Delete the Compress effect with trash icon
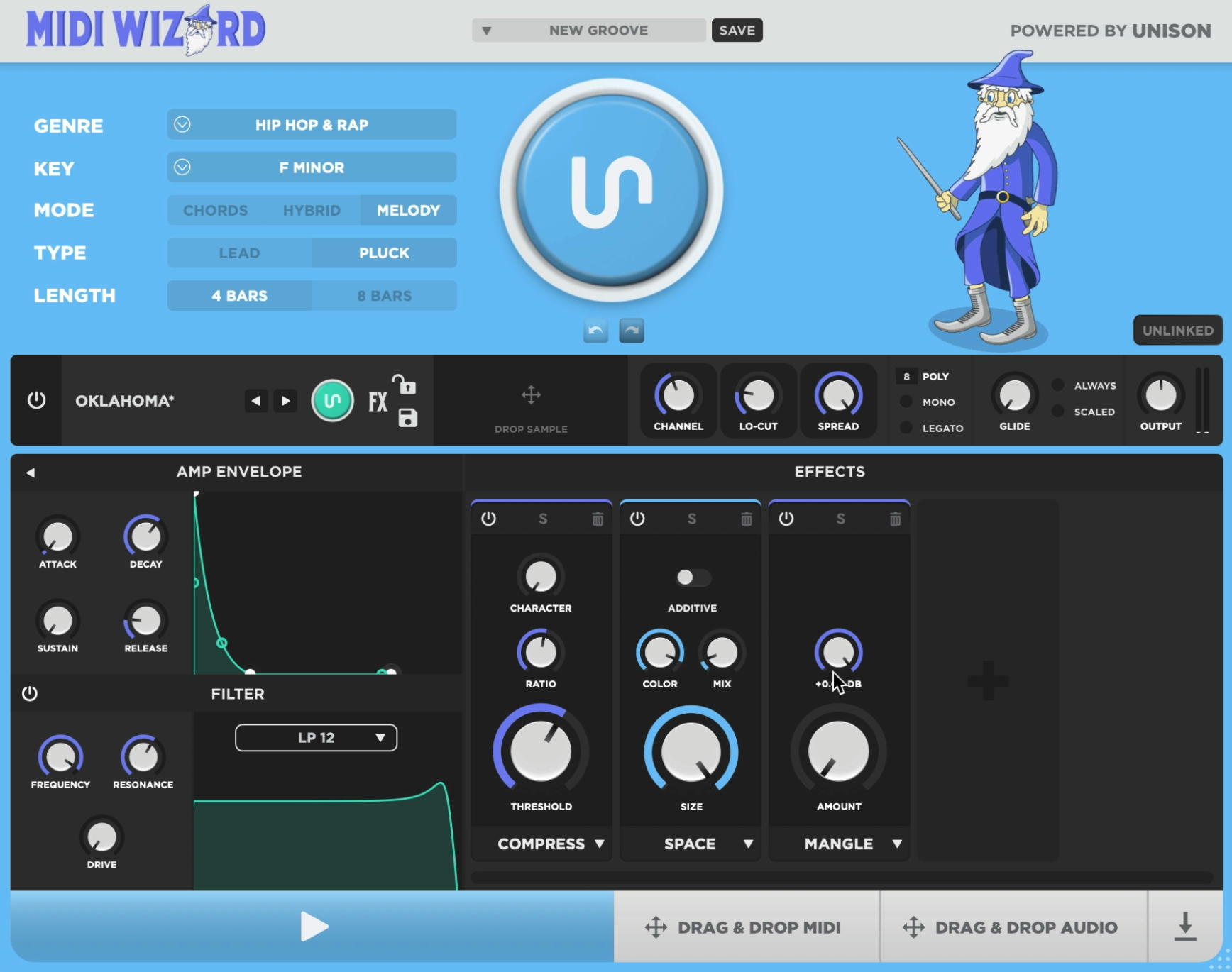This screenshot has height=972, width=1232. (x=598, y=519)
